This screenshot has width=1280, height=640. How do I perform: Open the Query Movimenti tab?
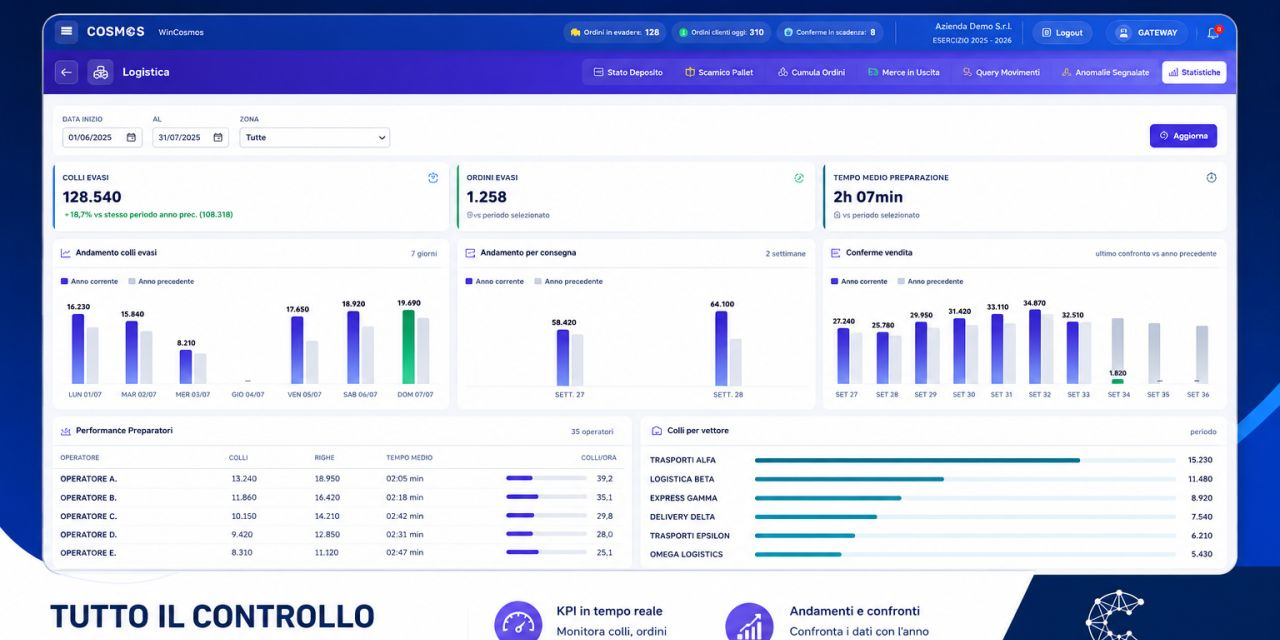(x=1001, y=72)
